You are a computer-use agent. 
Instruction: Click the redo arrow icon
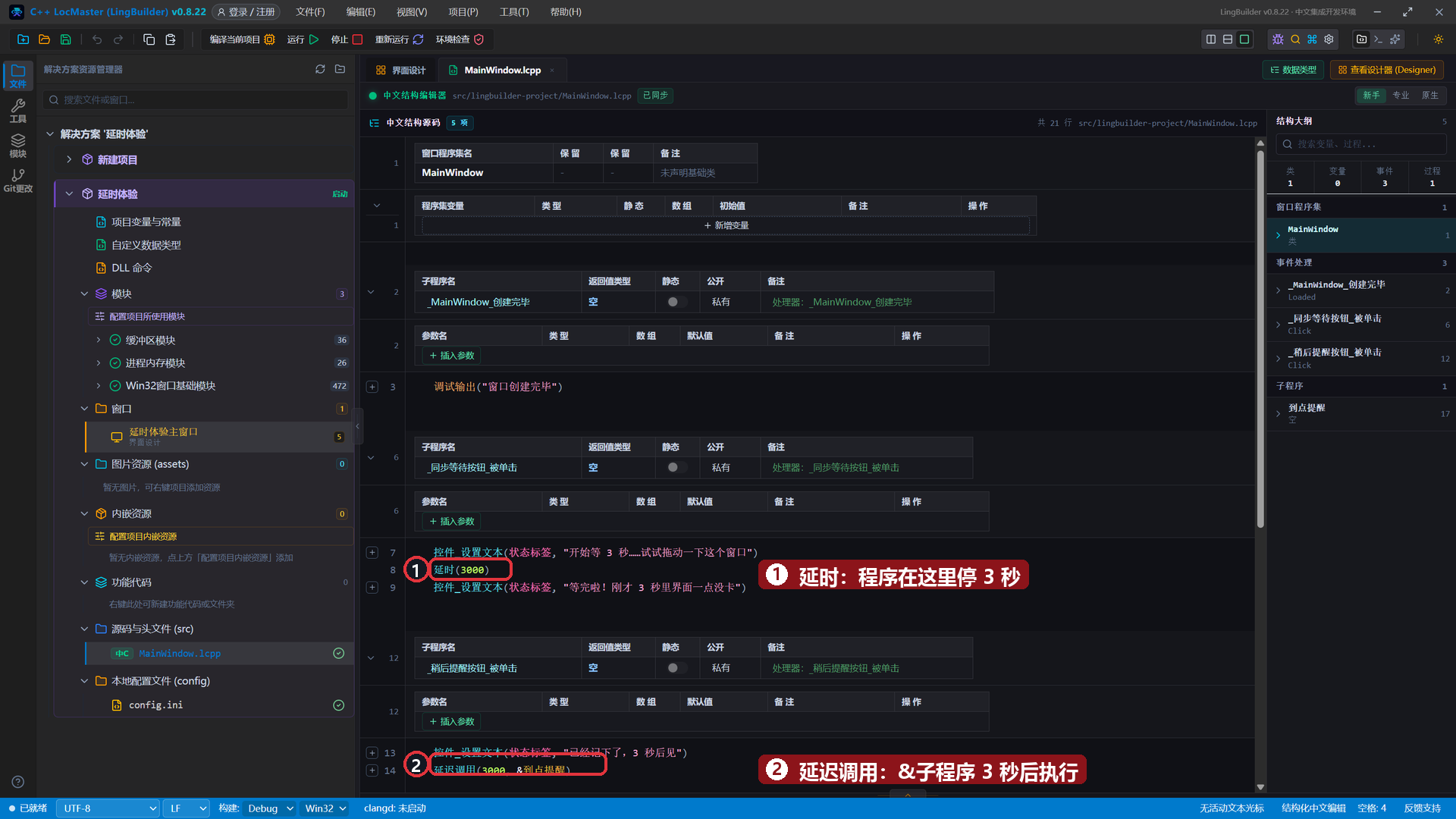pos(118,39)
